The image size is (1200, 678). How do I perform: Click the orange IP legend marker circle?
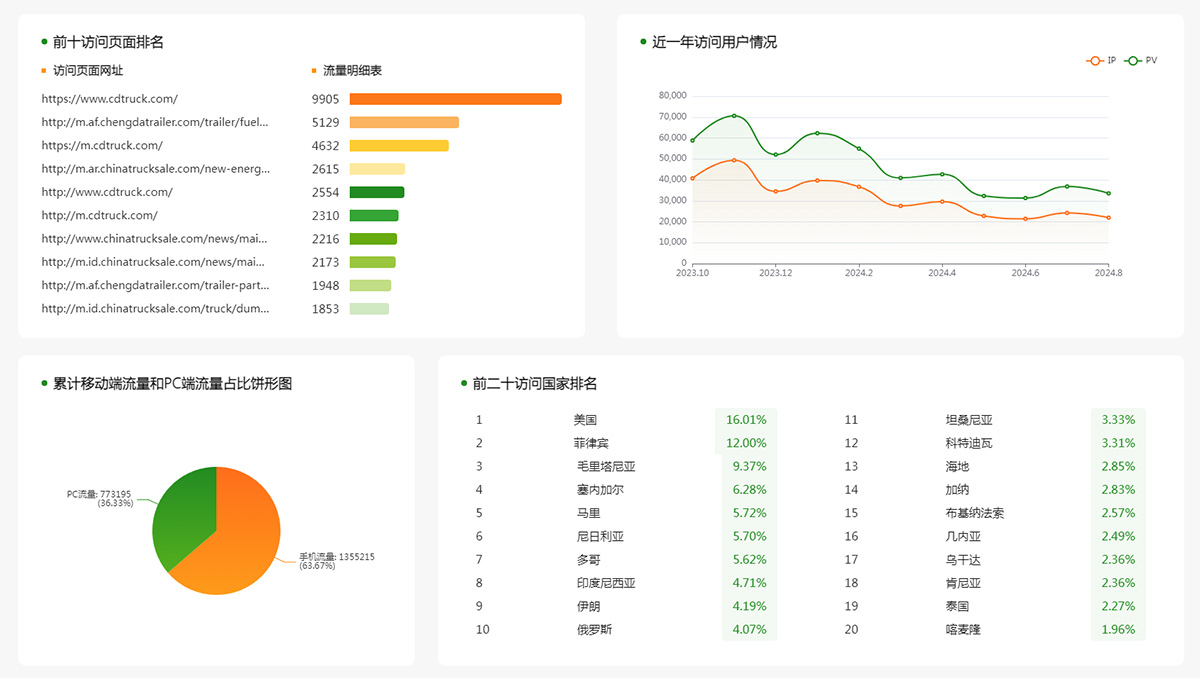[x=1096, y=60]
